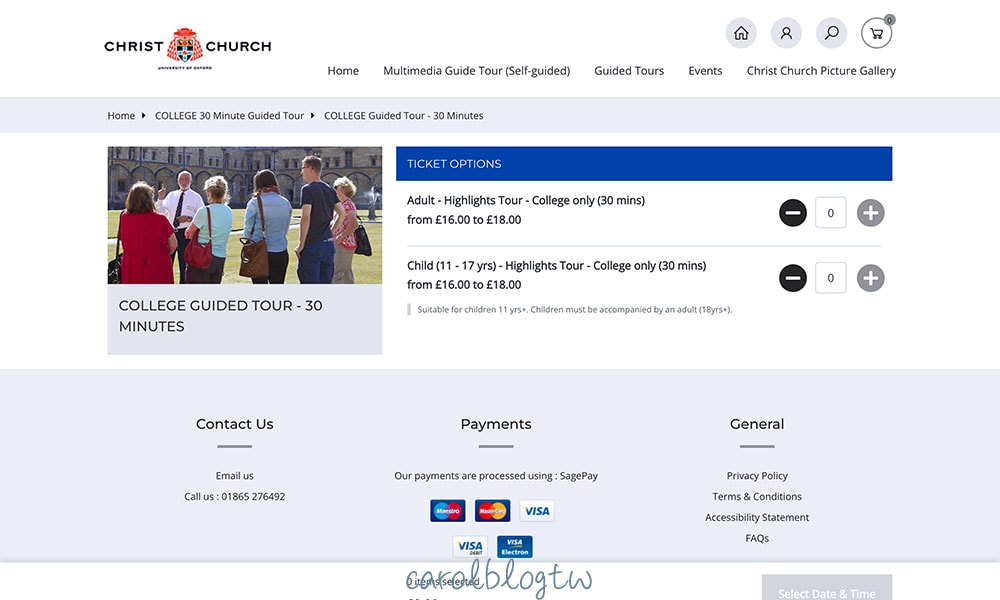The image size is (1000, 600).
Task: Decrease Adult ticket quantity with minus
Action: coord(793,213)
